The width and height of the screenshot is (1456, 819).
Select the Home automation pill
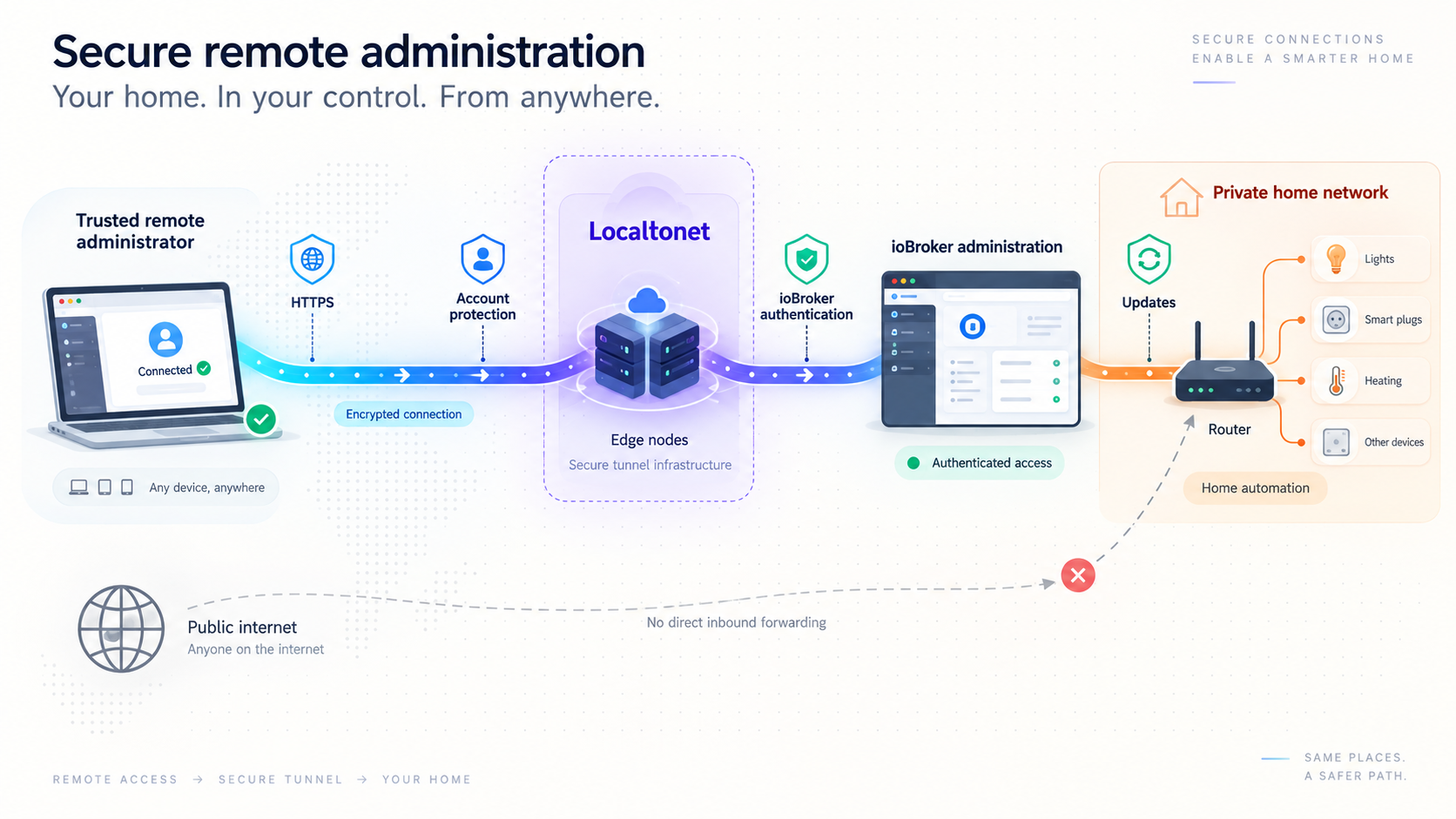(1255, 488)
